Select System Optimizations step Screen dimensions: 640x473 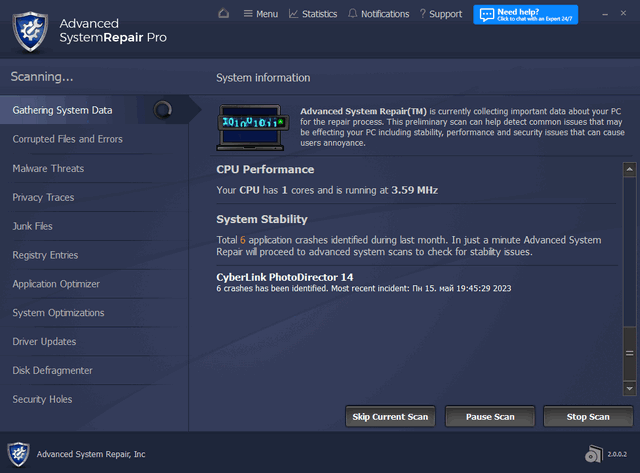point(58,313)
